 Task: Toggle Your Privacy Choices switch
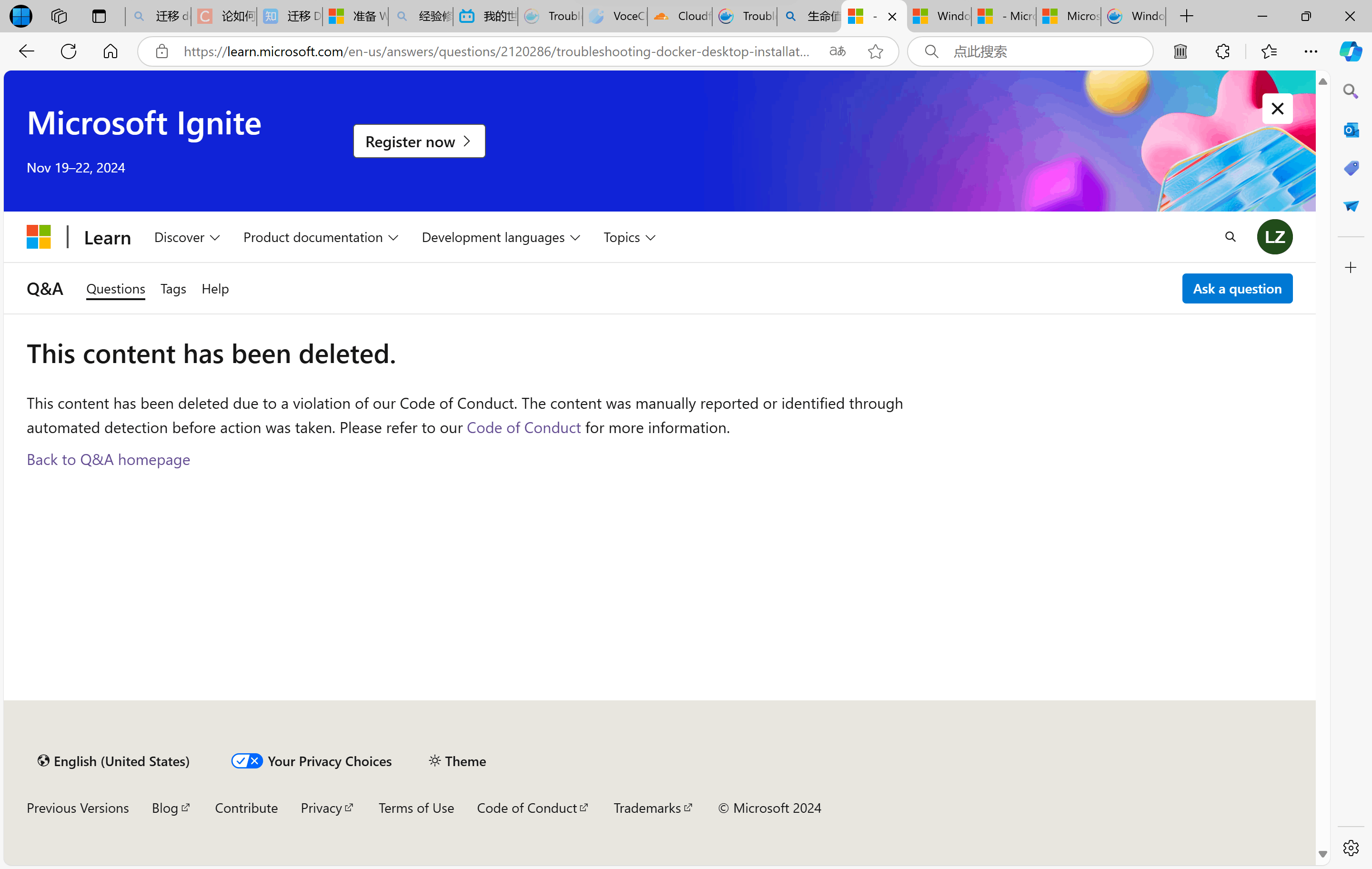tap(247, 761)
